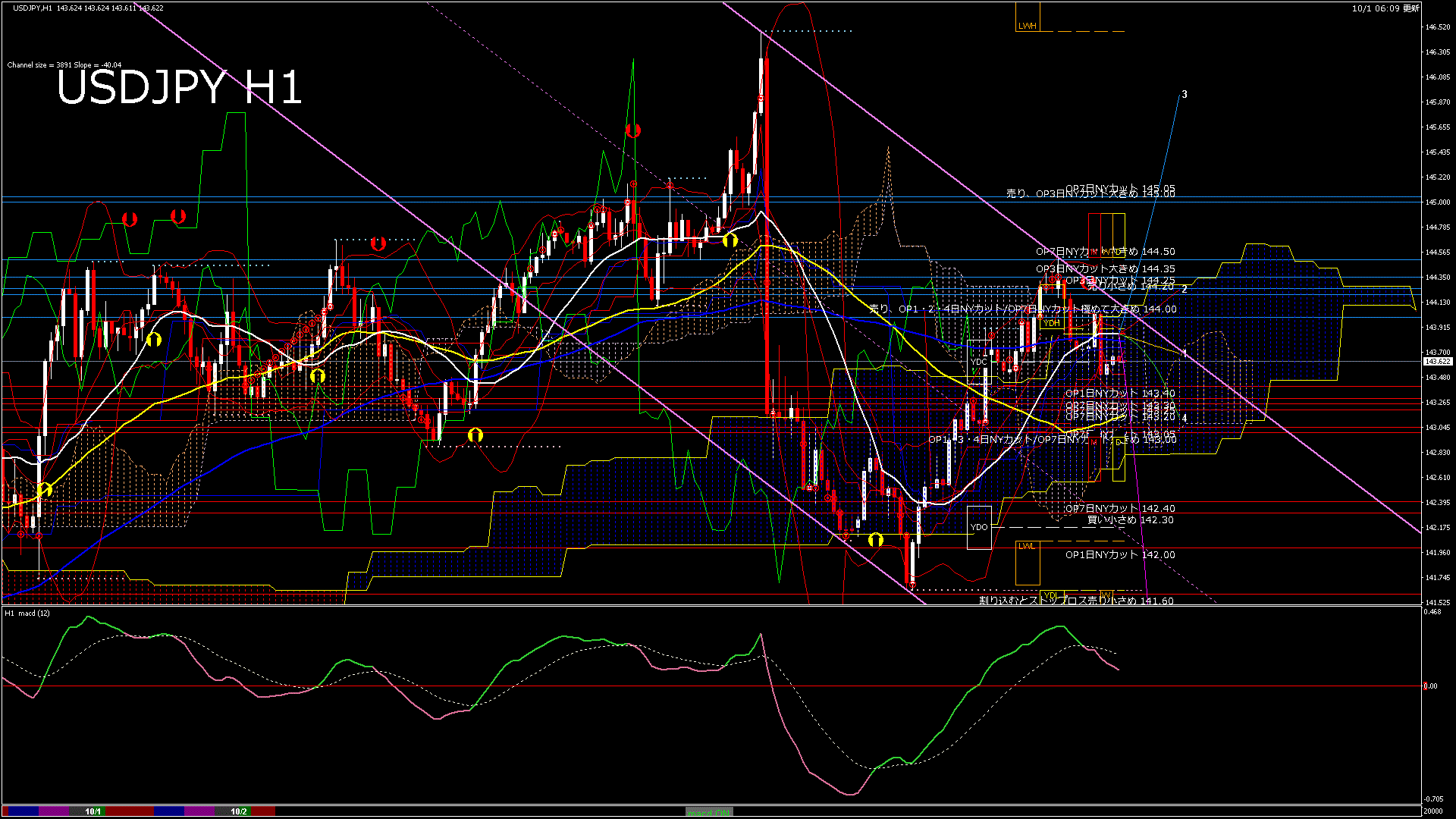Click the '20000' value at bottom right
Viewport: 1456px width, 819px height.
(x=1433, y=811)
